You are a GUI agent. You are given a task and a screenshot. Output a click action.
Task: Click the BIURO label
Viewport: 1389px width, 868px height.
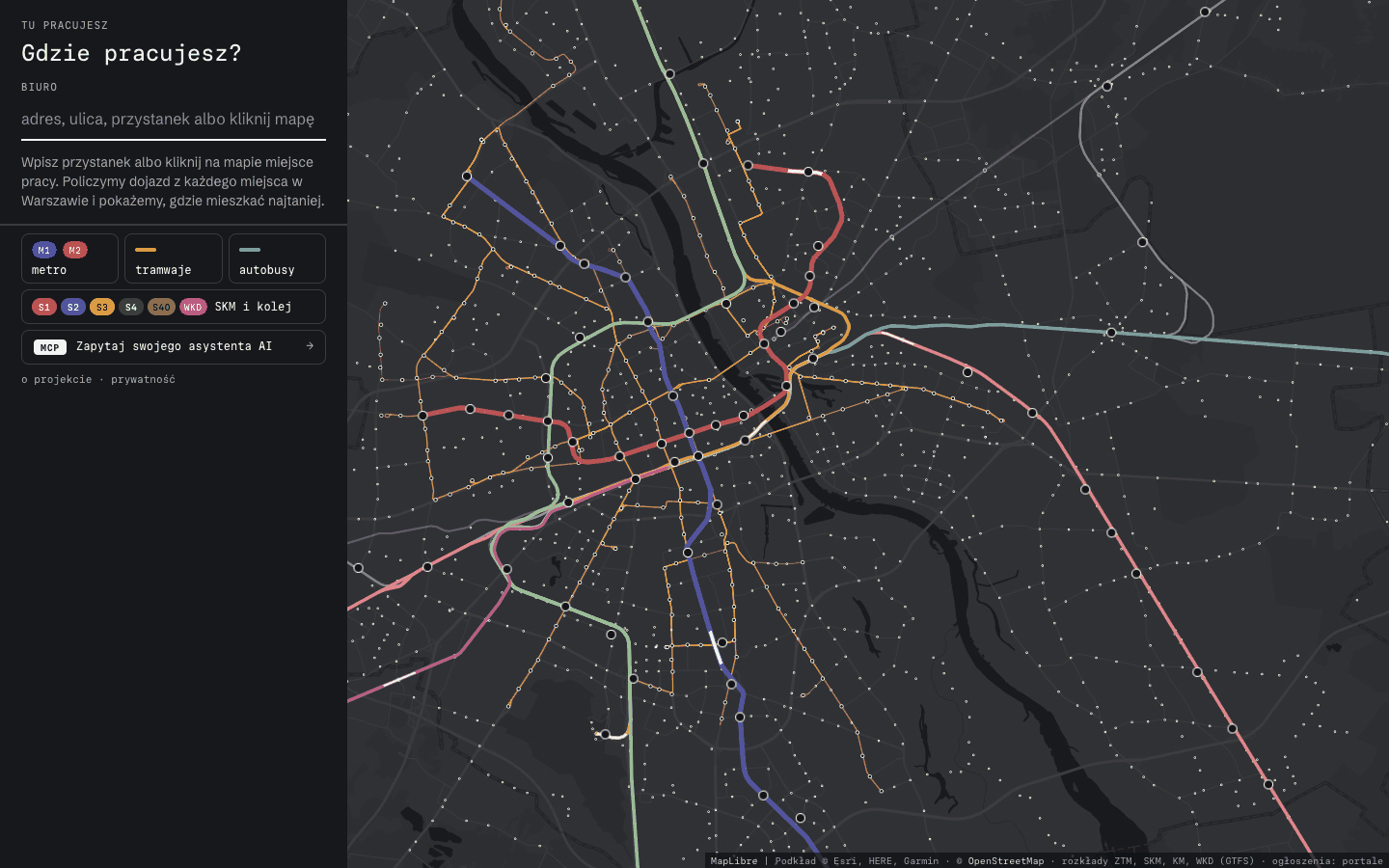(x=40, y=87)
